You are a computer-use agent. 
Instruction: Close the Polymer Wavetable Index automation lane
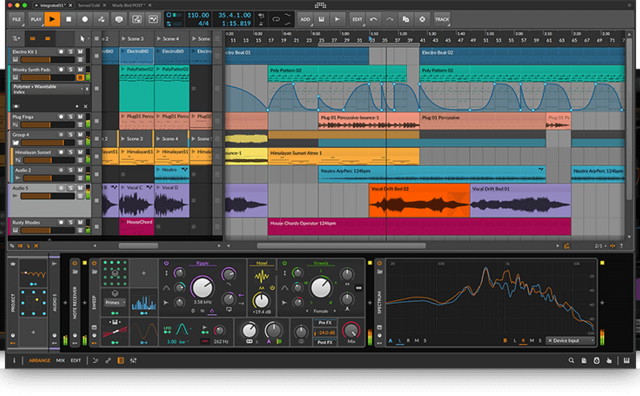pos(85,107)
